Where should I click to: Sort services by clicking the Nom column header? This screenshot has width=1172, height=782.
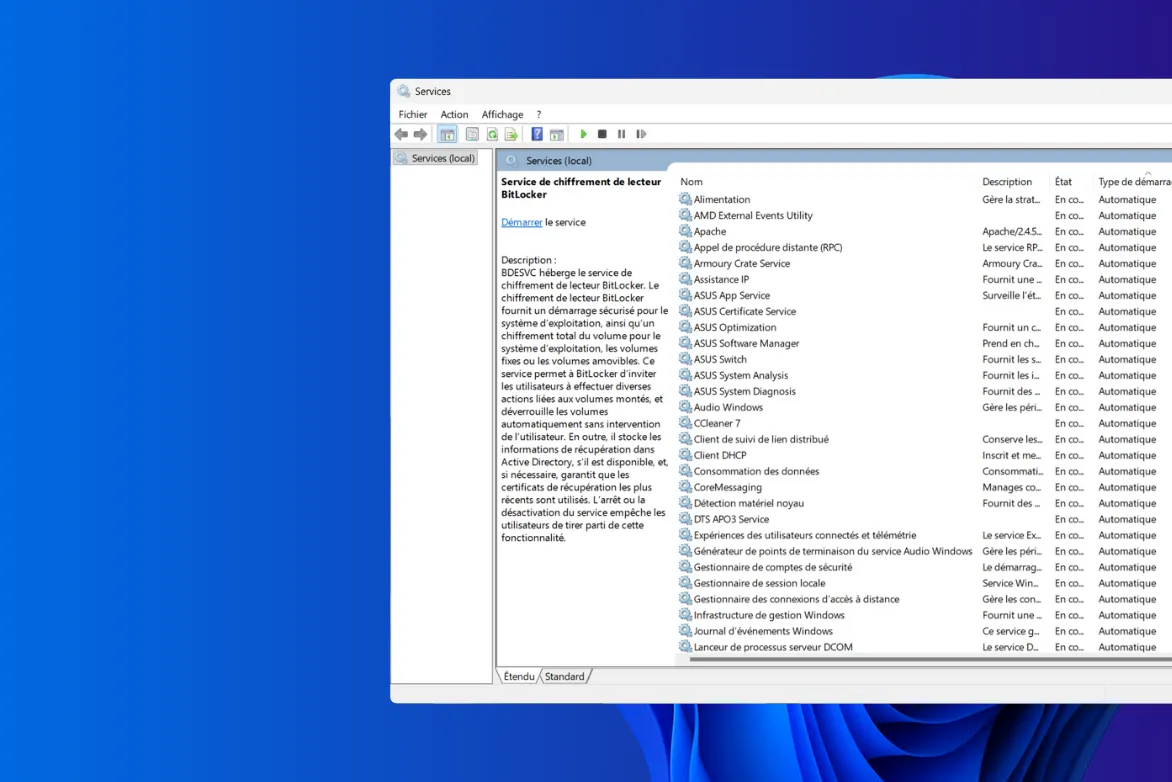[x=691, y=181]
